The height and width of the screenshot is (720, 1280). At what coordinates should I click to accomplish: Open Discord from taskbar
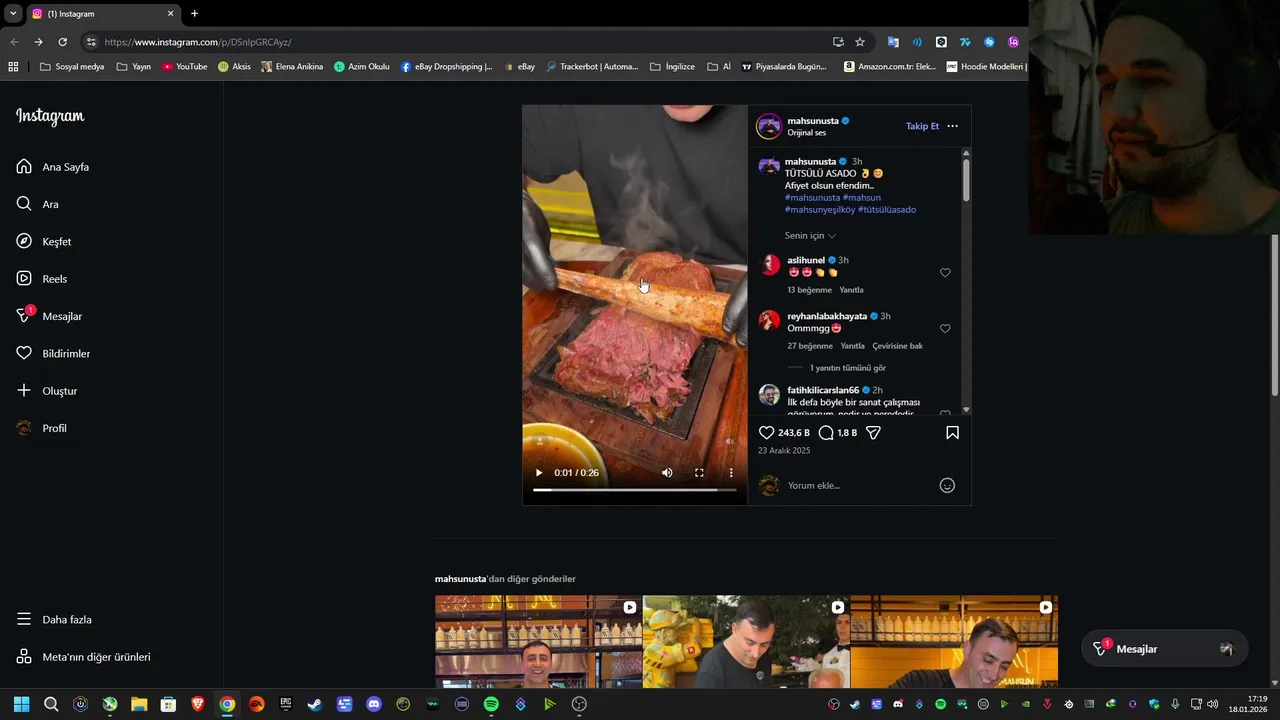pyautogui.click(x=374, y=704)
